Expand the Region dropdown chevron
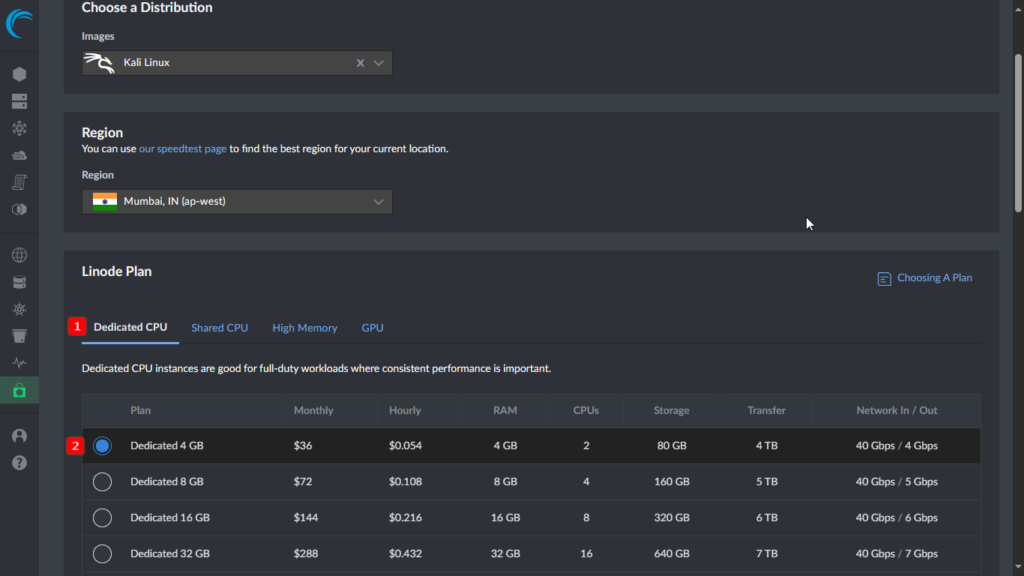Viewport: 1024px width, 576px height. [x=379, y=202]
